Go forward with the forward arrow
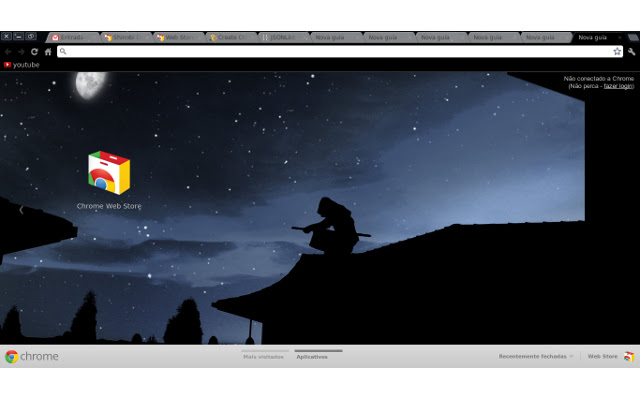Screen dimensions: 640x400 21,52
